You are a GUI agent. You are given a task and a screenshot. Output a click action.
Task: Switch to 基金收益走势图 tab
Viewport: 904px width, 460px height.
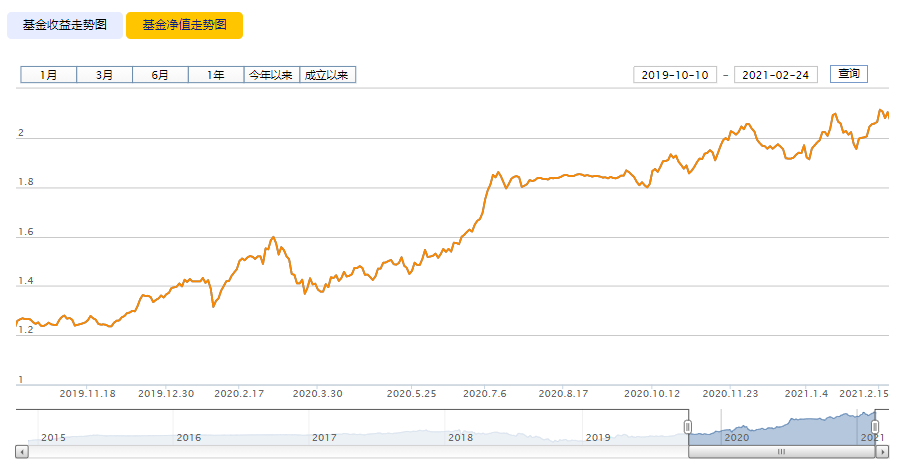click(x=65, y=25)
